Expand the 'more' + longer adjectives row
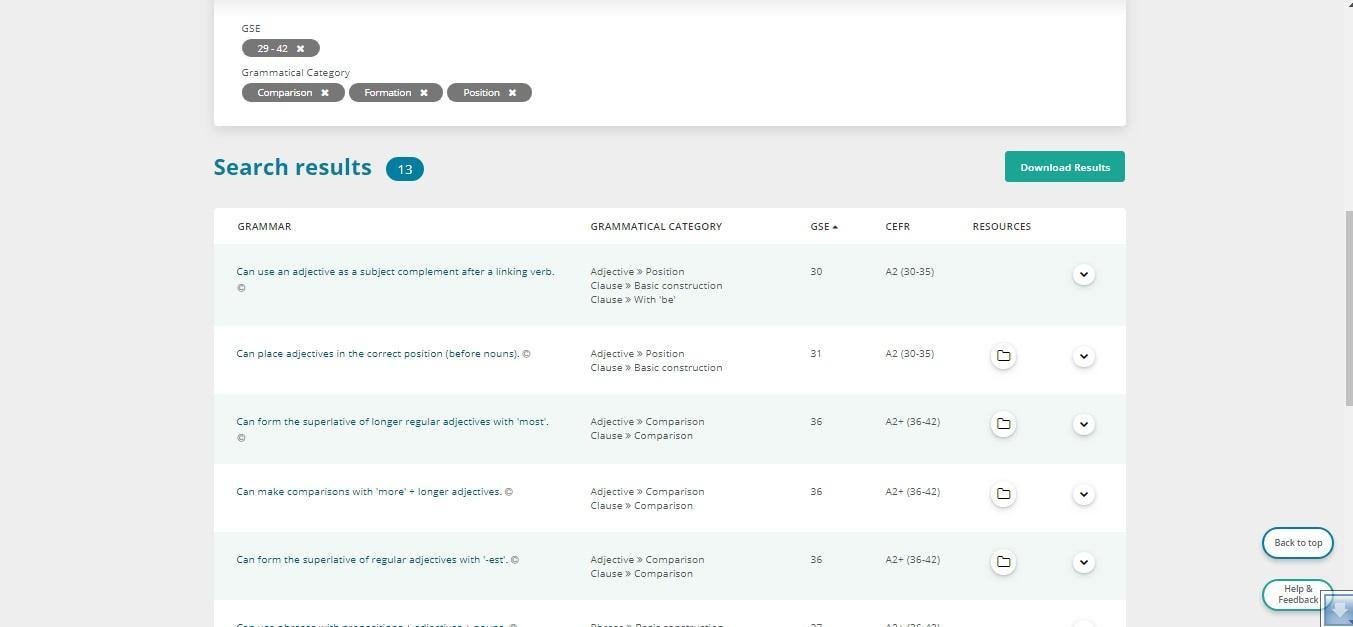The image size is (1353, 627). coord(1083,494)
